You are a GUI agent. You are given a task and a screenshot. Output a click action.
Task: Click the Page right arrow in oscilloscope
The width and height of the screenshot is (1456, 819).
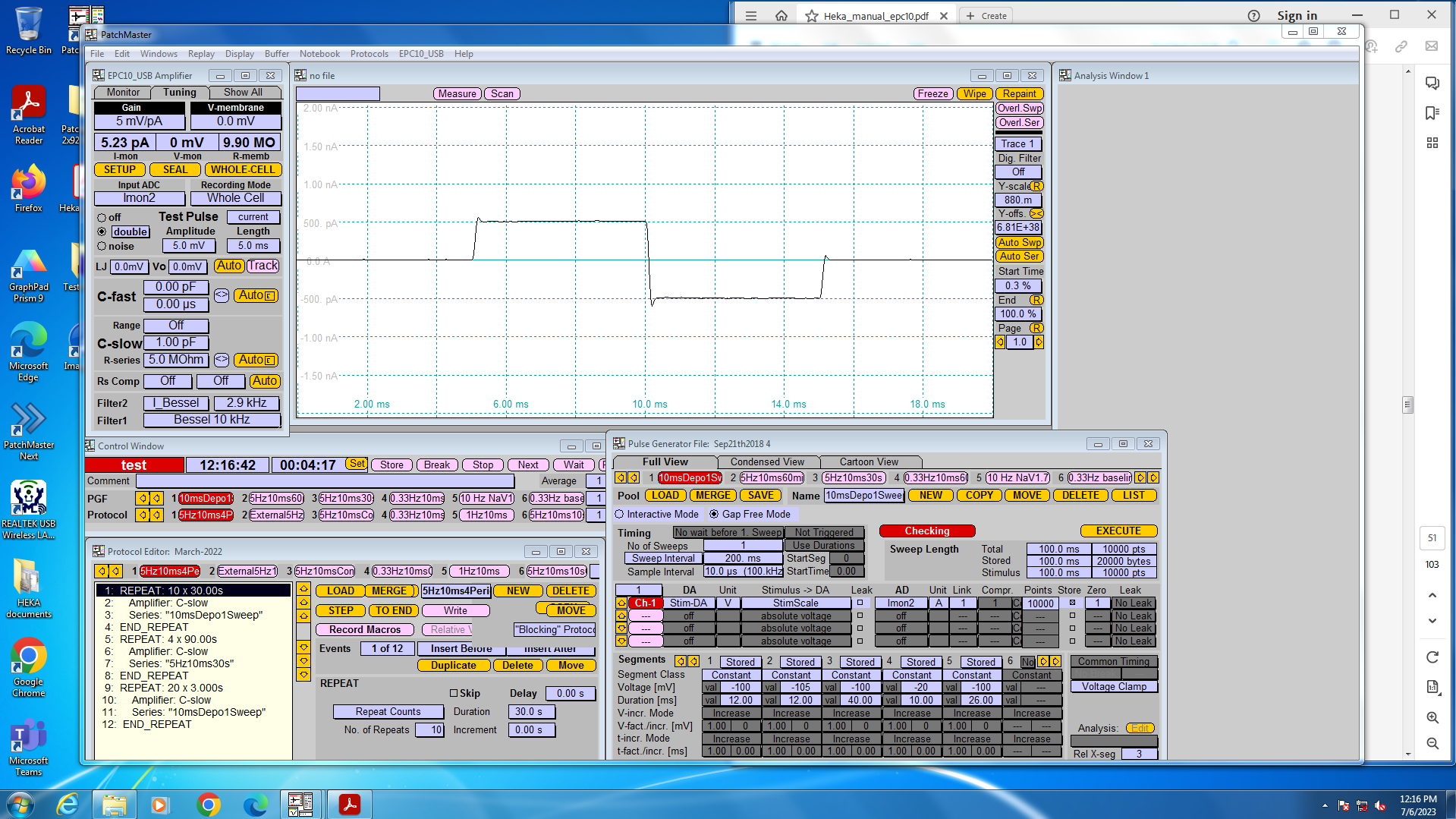coord(1039,342)
